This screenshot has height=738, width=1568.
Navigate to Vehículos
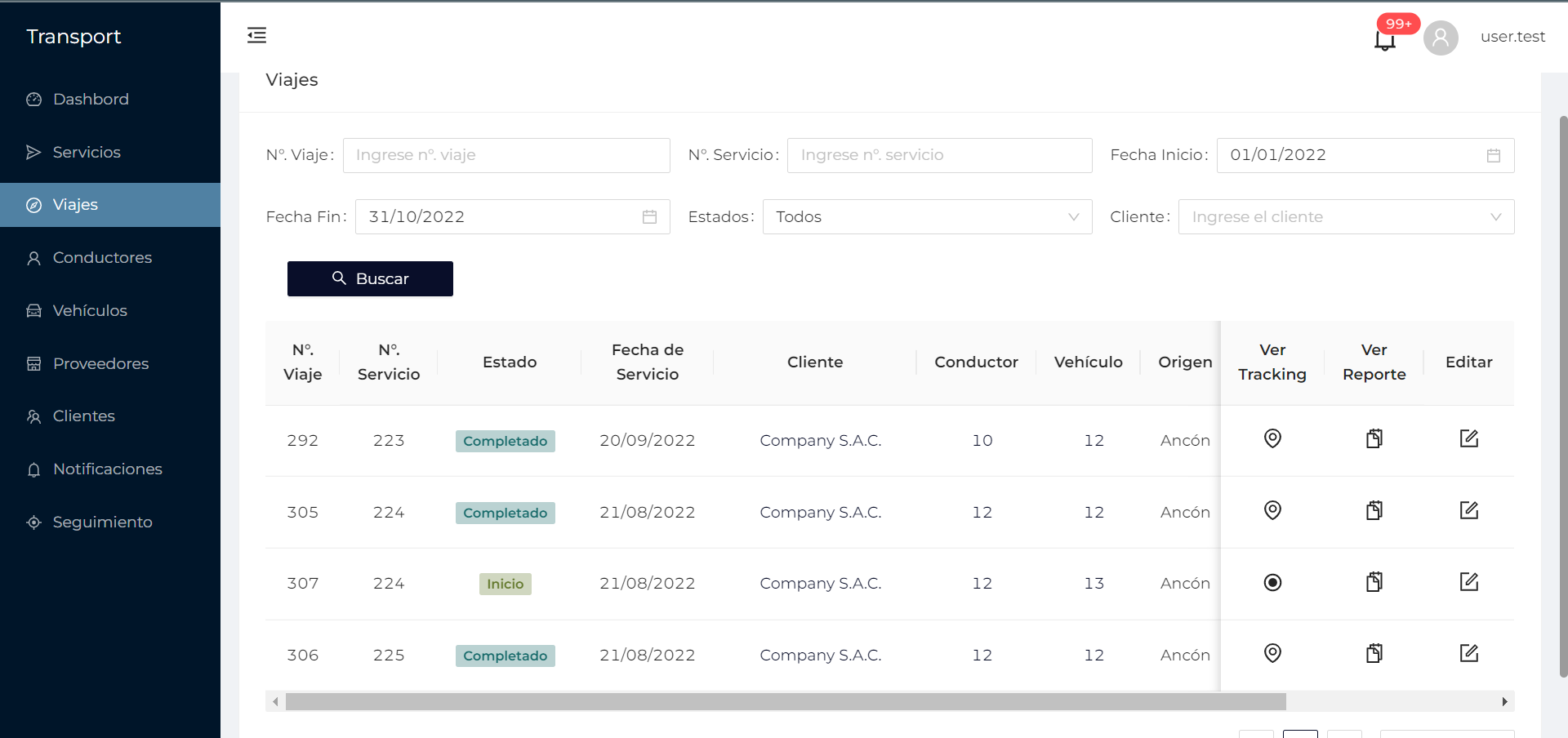[110, 310]
